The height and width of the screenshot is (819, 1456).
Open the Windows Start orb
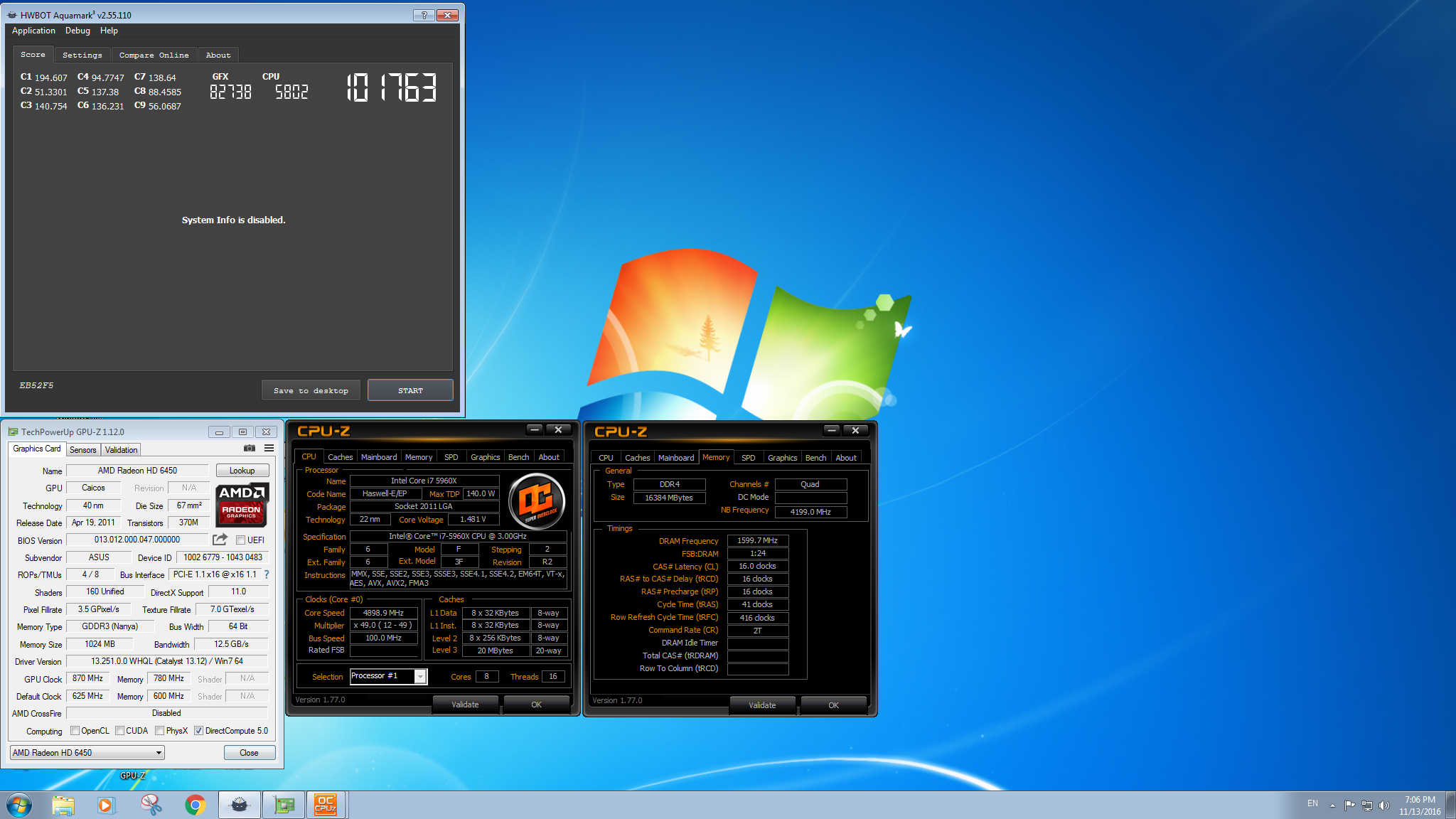pyautogui.click(x=19, y=805)
